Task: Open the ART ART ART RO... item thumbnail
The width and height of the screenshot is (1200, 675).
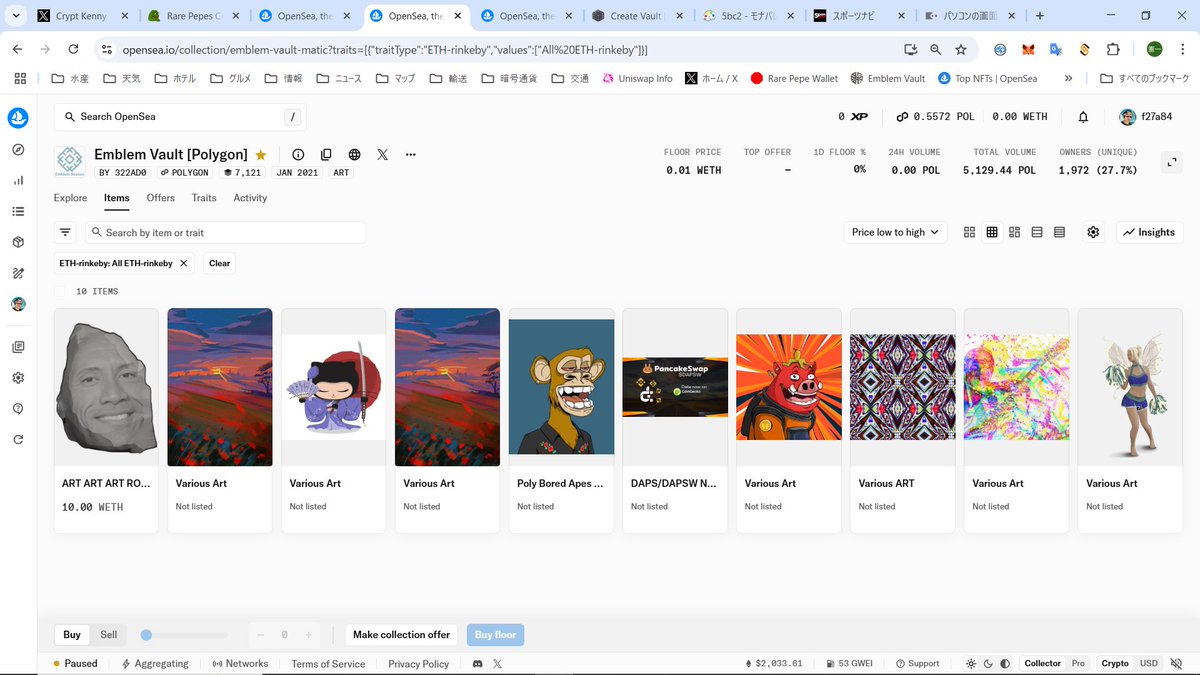Action: click(x=106, y=388)
